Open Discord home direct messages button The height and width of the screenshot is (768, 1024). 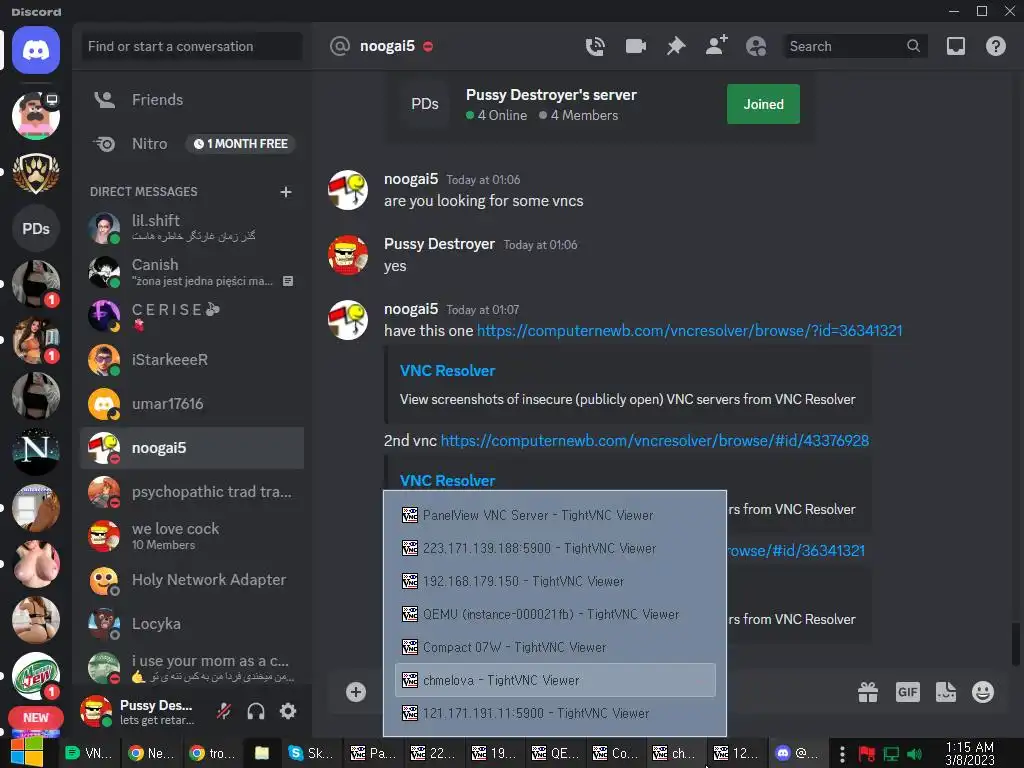36,50
